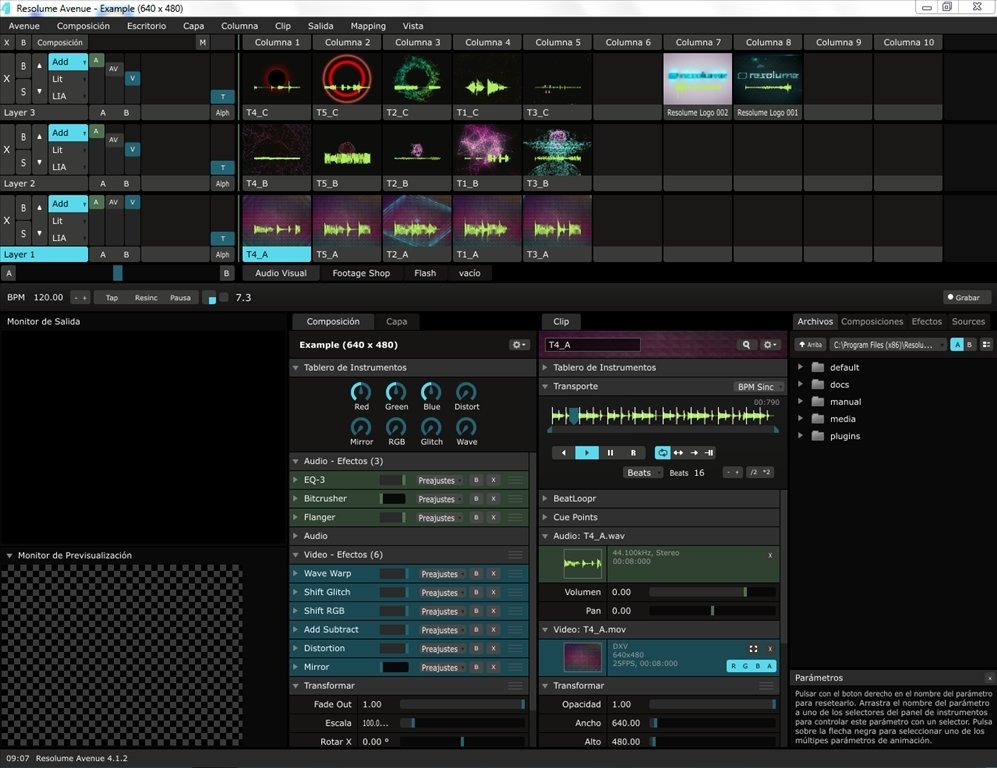This screenshot has width=997, height=768.
Task: Click the Green dashboard knob
Action: pos(396,392)
